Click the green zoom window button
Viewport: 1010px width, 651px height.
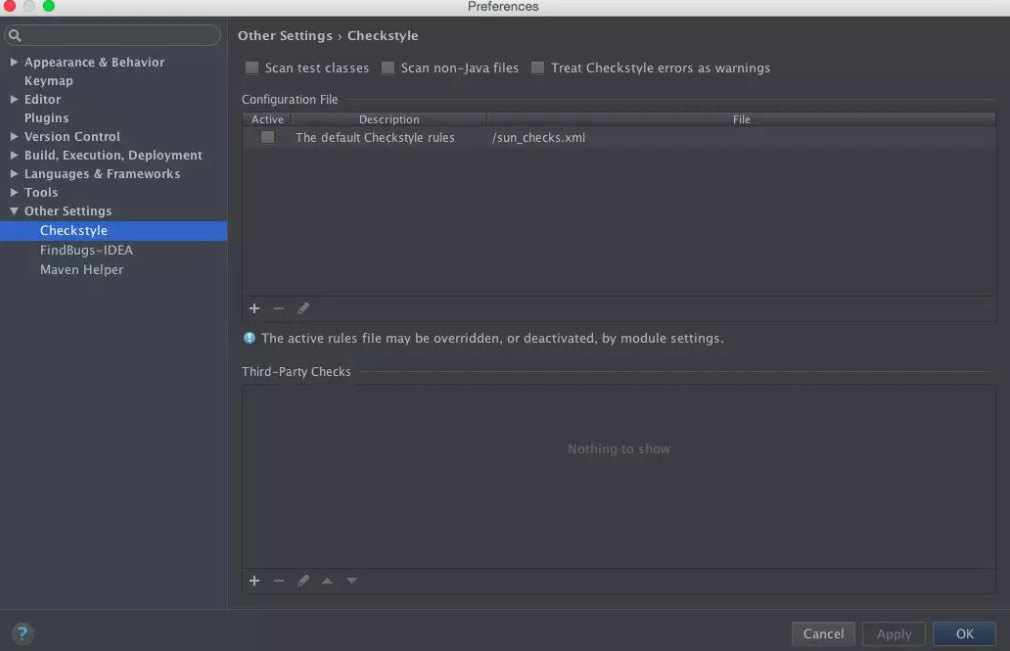point(48,6)
